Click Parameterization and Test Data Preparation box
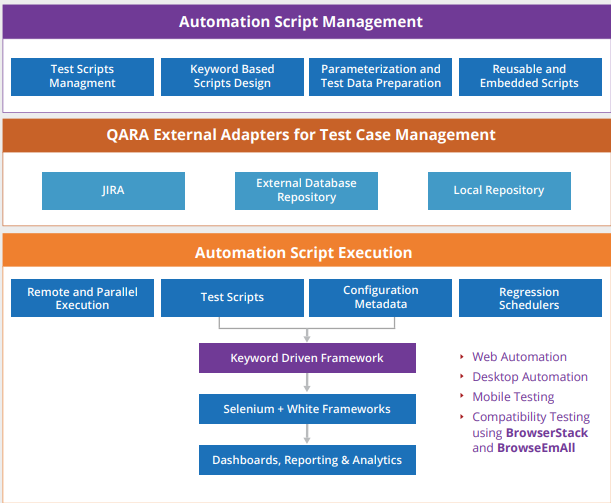Image resolution: width=611 pixels, height=503 pixels. tap(380, 77)
